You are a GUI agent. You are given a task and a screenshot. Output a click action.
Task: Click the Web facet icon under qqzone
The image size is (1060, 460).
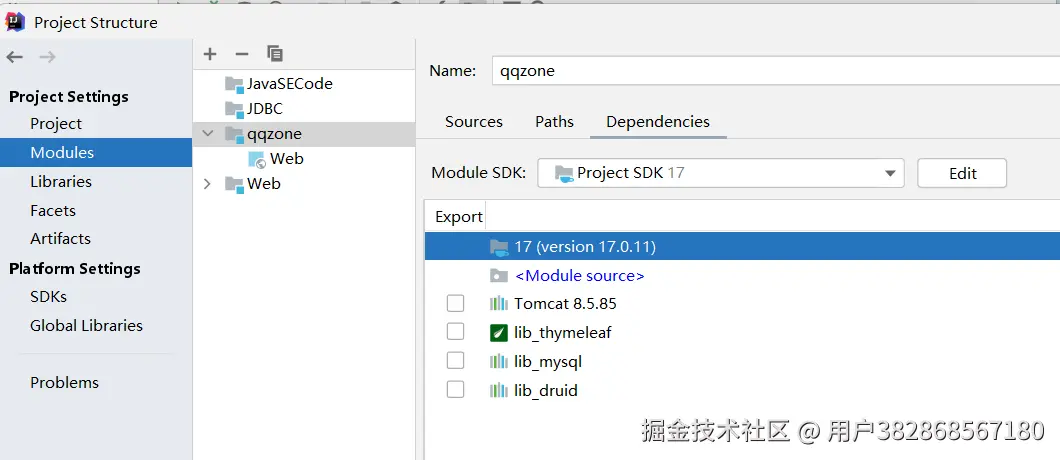pos(257,159)
